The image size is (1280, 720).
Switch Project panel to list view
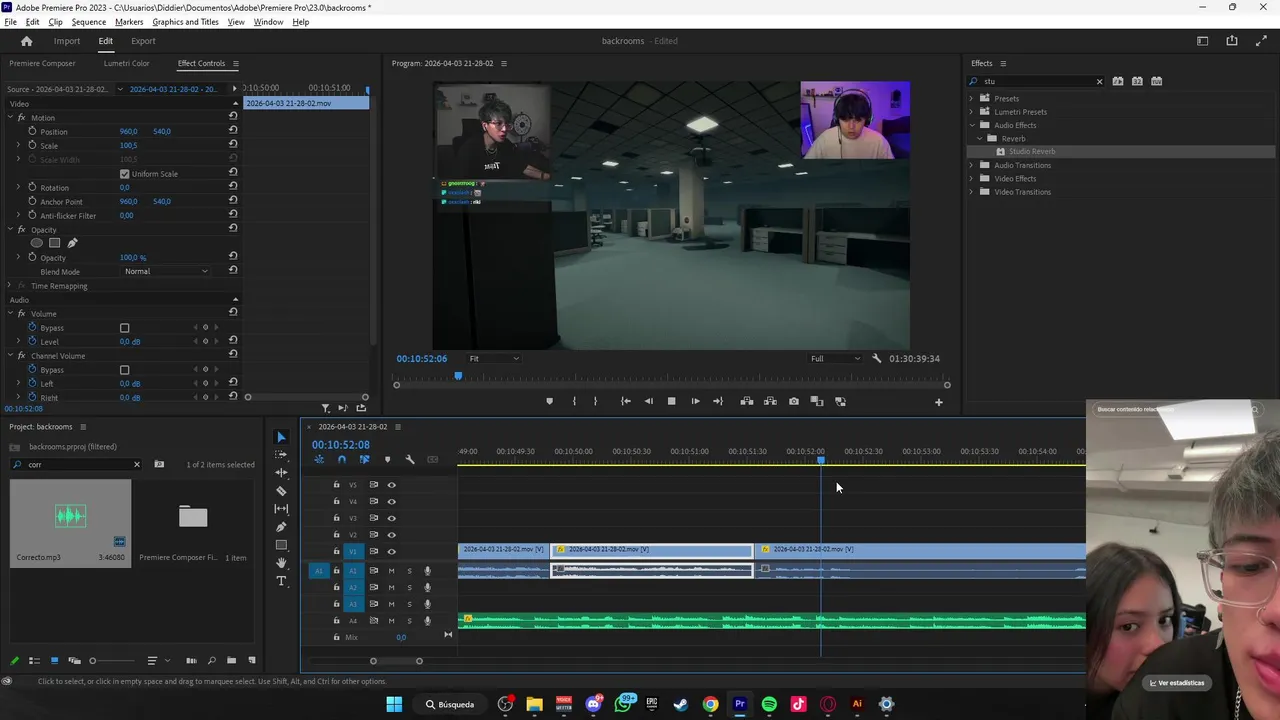(34, 660)
